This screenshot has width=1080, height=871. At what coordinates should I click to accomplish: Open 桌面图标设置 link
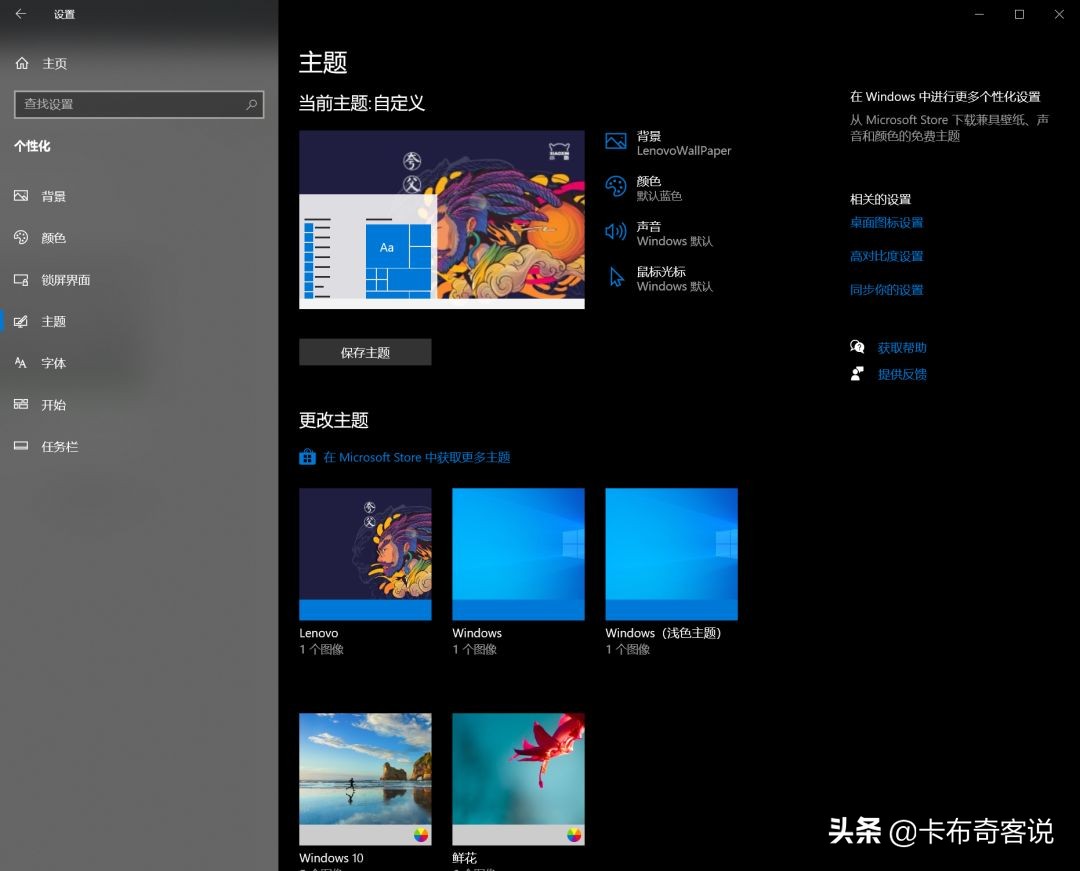point(886,222)
